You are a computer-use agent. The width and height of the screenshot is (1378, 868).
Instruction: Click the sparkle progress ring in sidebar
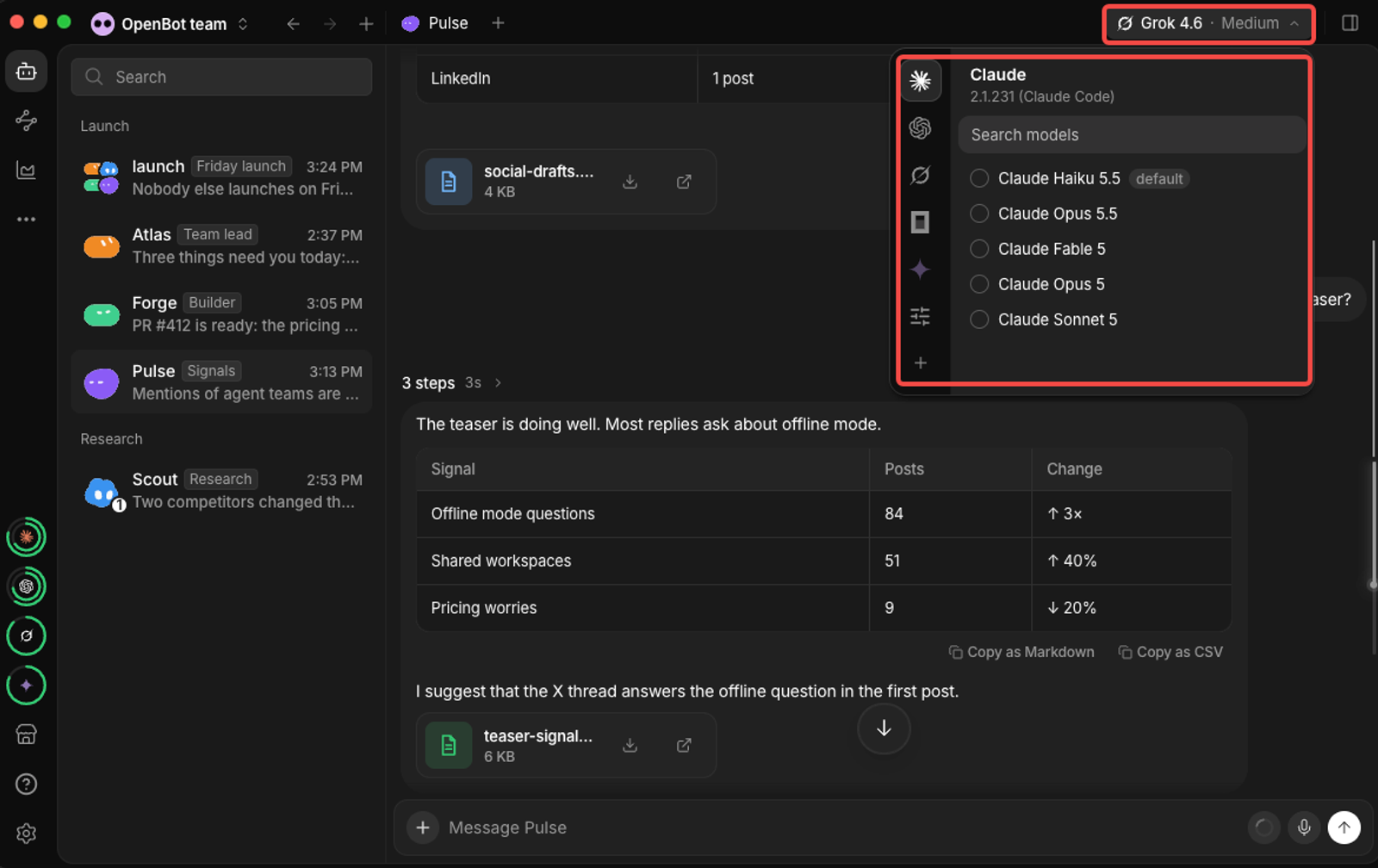tap(27, 685)
